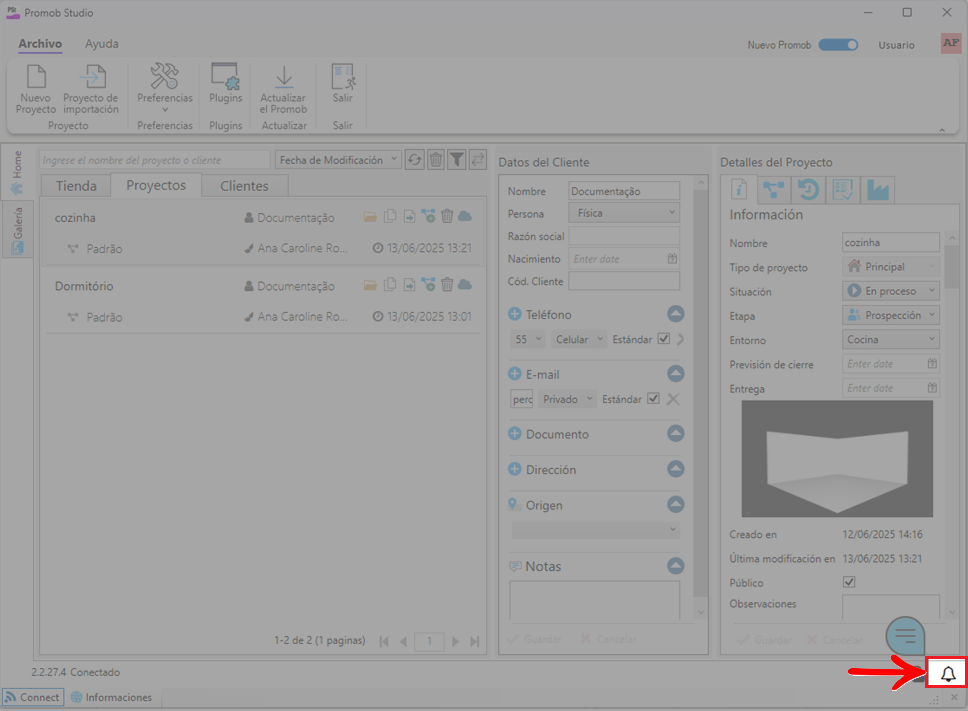Viewport: 968px width, 711px height.
Task: Open the phone type dropdown showing Celular
Action: point(578,339)
